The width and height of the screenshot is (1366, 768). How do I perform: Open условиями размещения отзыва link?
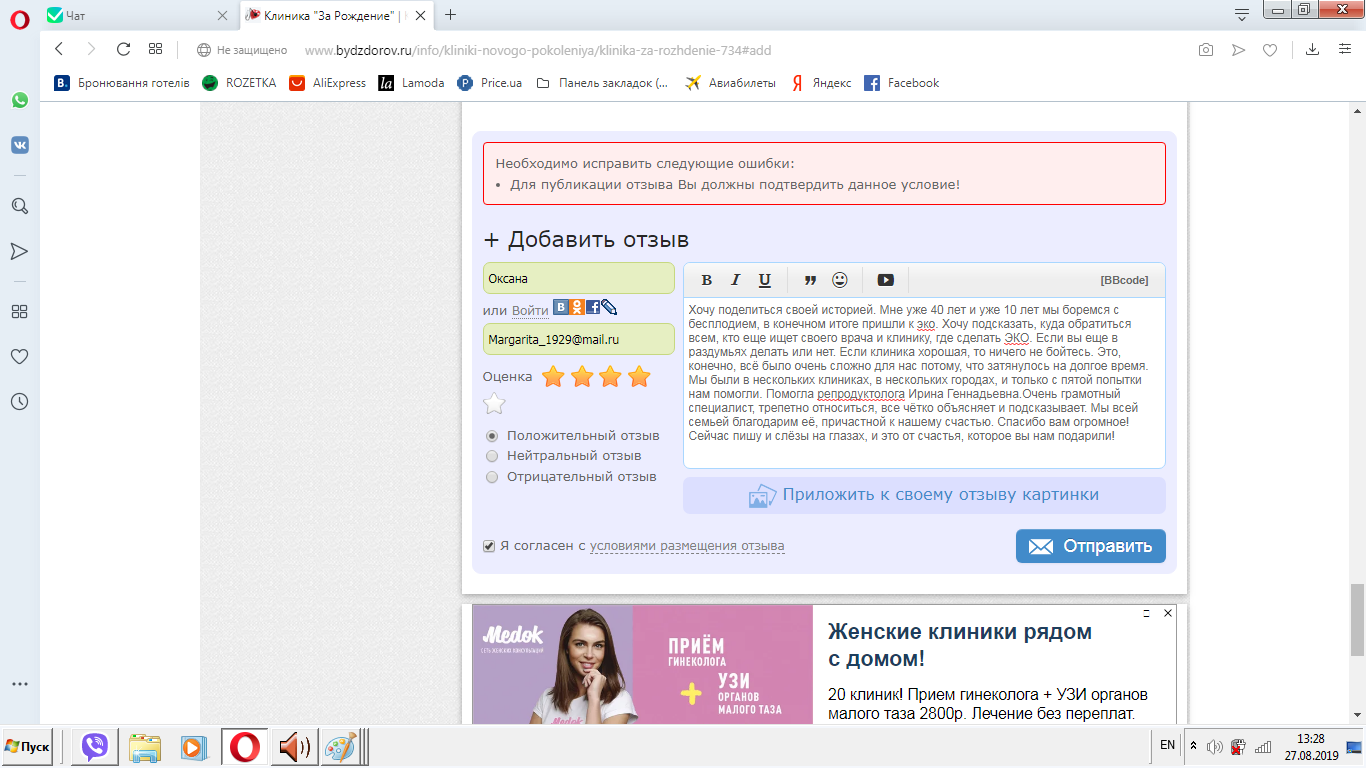pyautogui.click(x=687, y=546)
